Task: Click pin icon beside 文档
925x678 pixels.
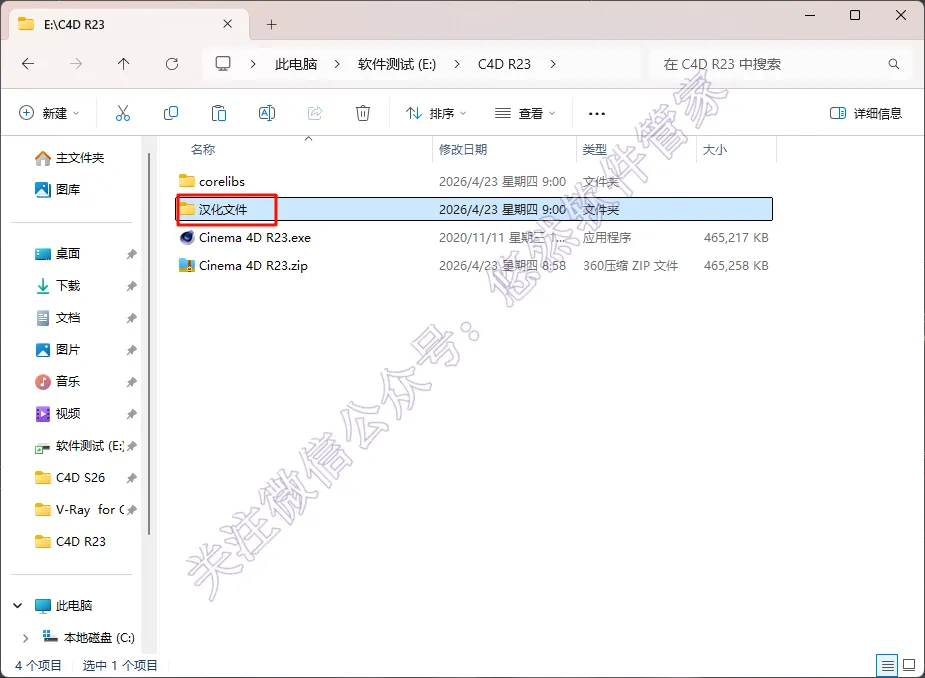Action: (x=131, y=318)
